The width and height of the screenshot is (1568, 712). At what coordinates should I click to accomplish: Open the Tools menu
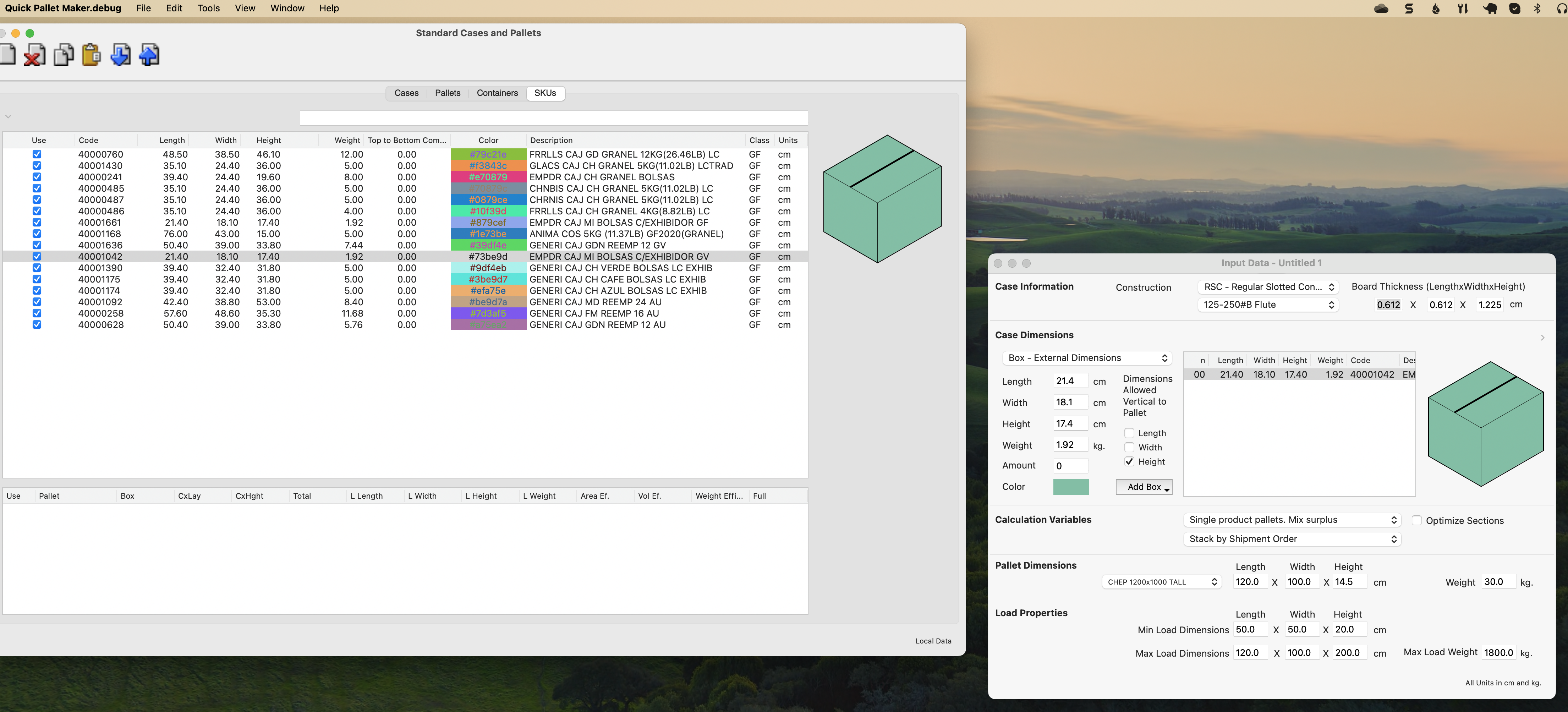click(x=208, y=9)
